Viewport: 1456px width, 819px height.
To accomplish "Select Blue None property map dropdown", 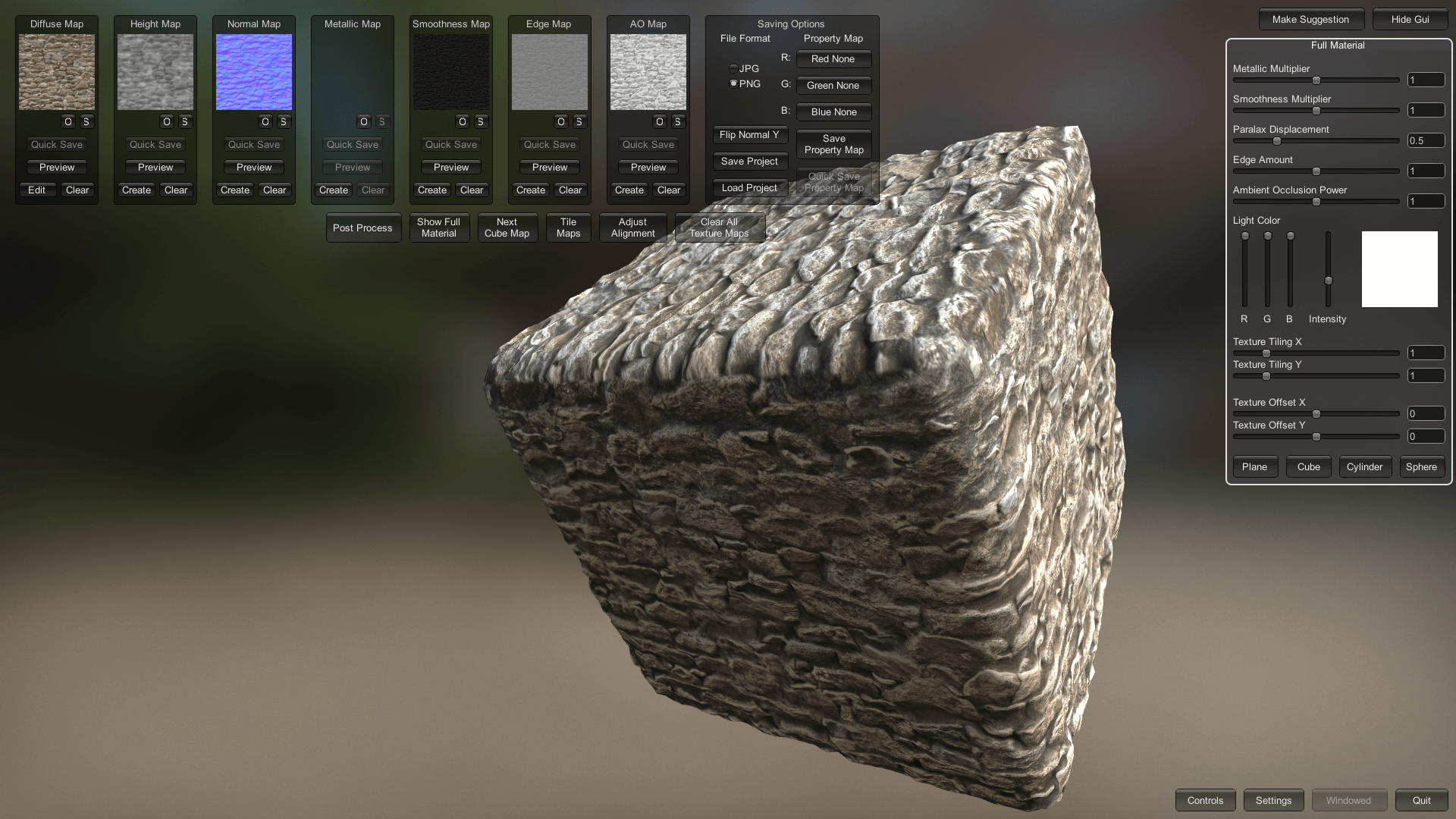I will [x=834, y=111].
